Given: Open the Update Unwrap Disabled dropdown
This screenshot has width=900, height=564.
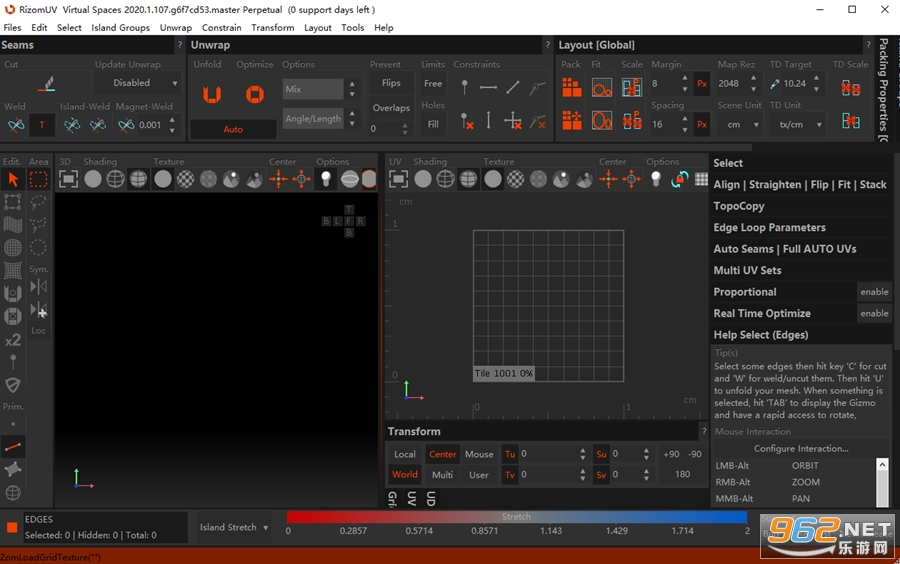Looking at the screenshot, I should point(137,83).
